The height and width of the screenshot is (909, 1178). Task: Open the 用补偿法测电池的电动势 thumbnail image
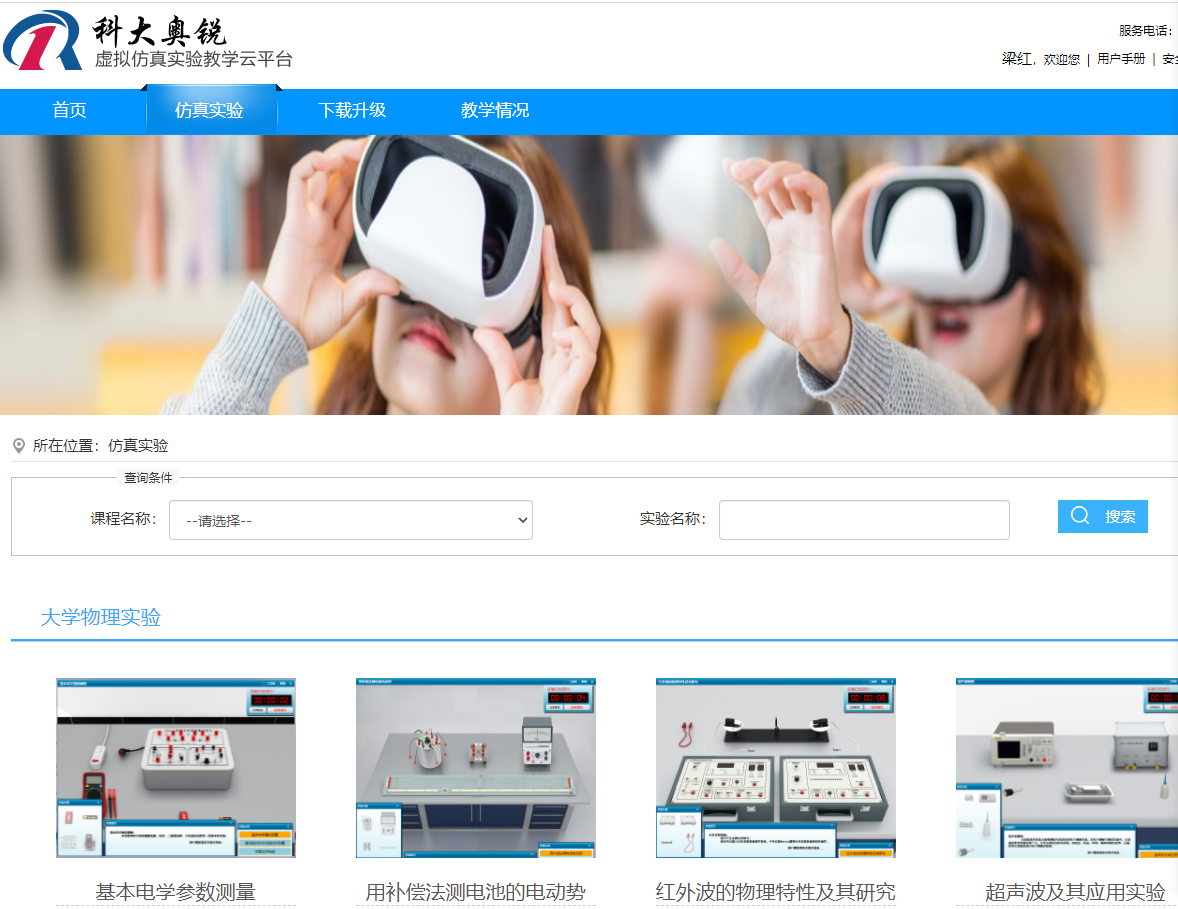coord(476,767)
